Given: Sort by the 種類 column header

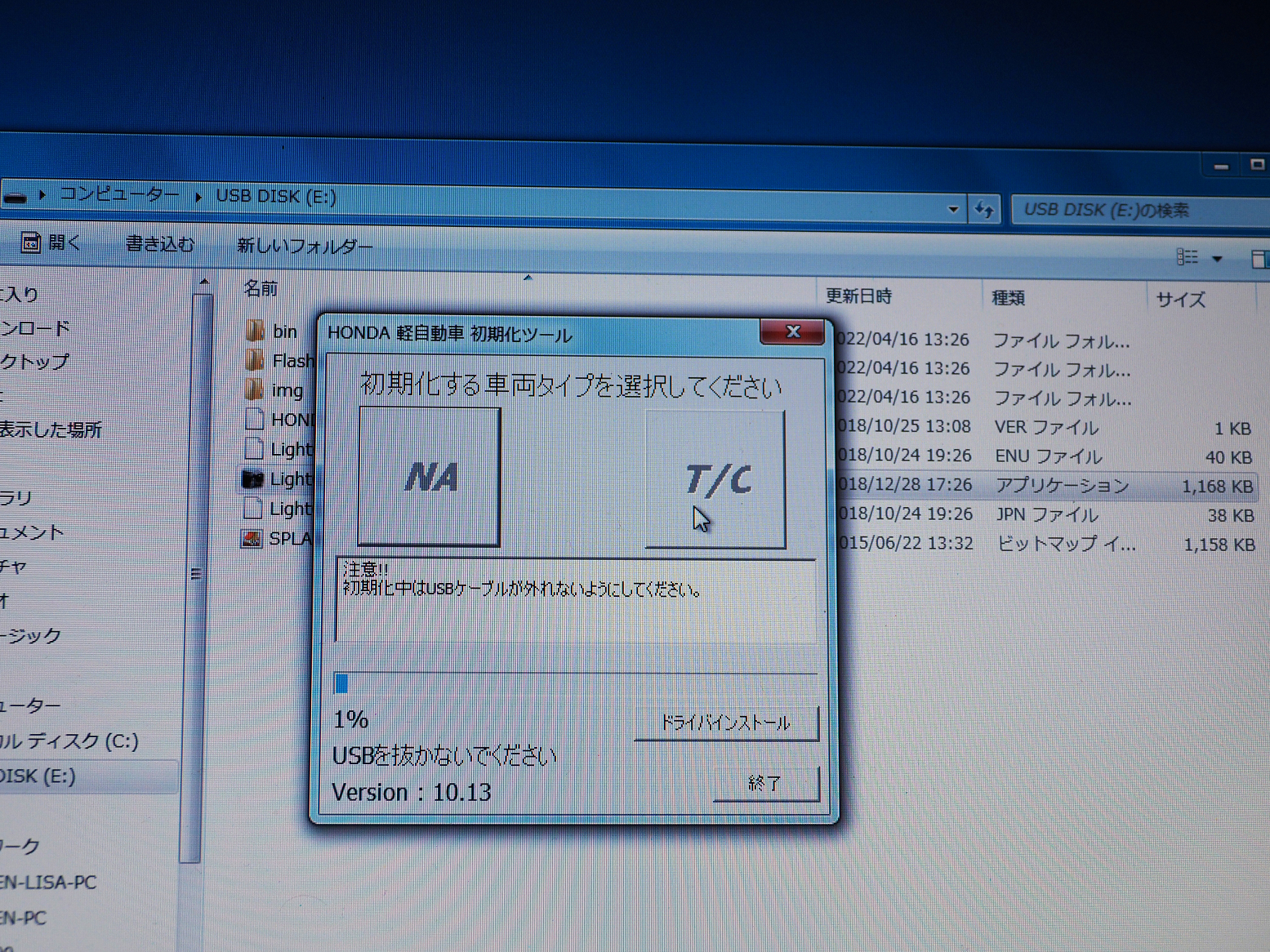Looking at the screenshot, I should pyautogui.click(x=1008, y=297).
